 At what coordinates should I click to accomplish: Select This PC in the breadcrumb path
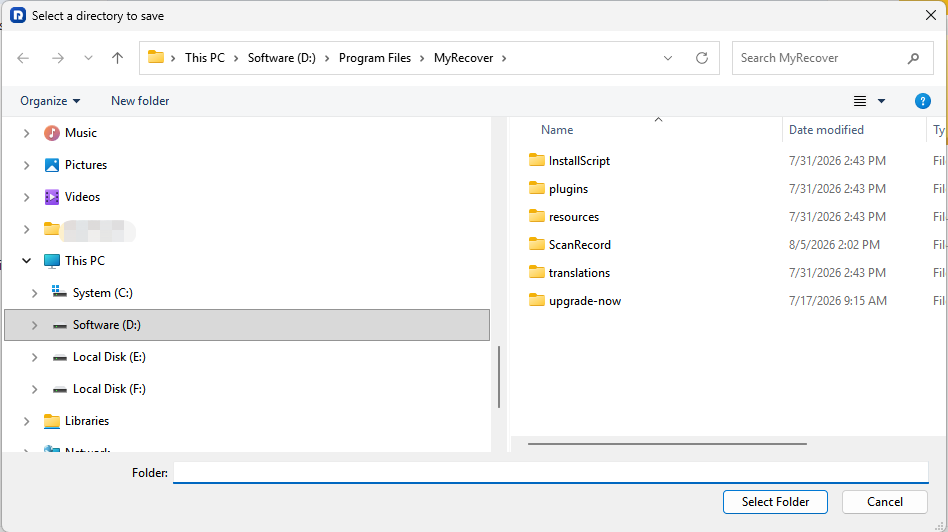click(204, 58)
